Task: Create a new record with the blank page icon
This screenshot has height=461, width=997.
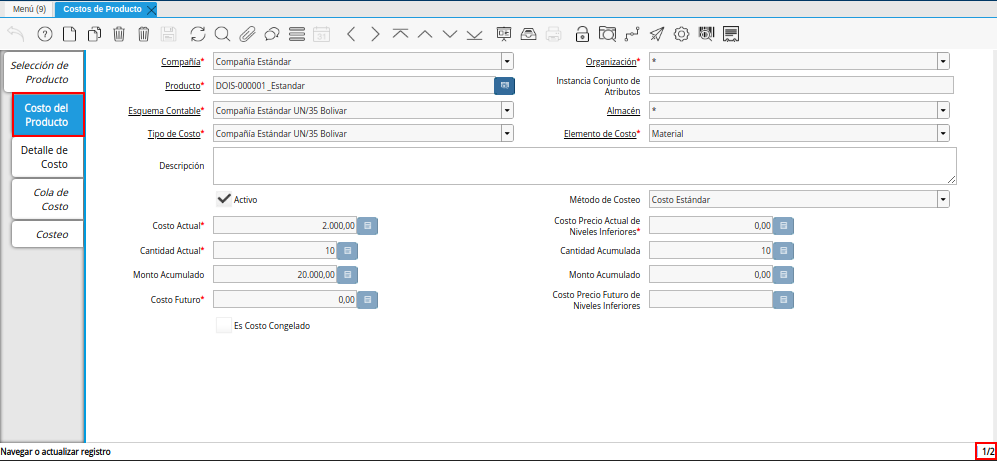Action: click(x=69, y=34)
